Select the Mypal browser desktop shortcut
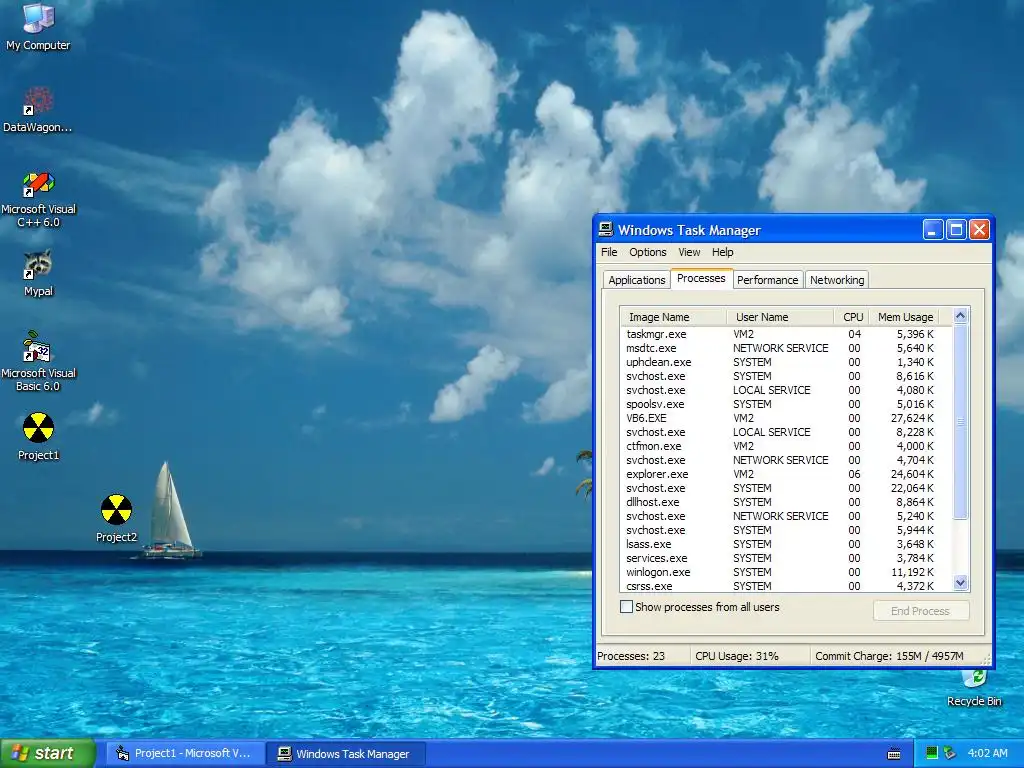Viewport: 1024px width, 768px height. click(38, 273)
